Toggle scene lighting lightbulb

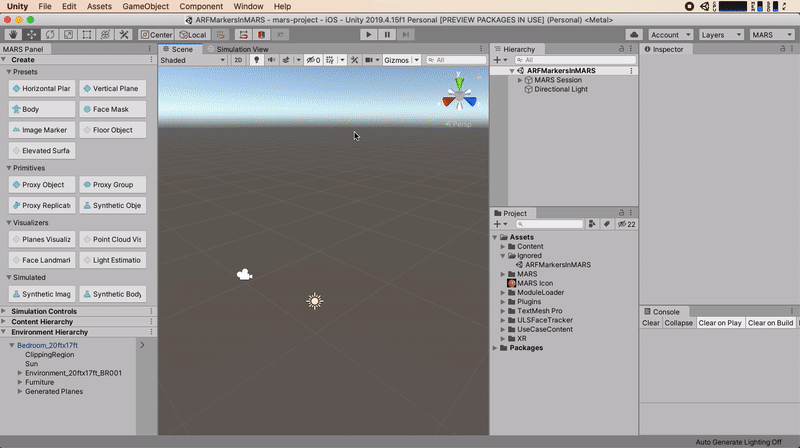coord(255,60)
